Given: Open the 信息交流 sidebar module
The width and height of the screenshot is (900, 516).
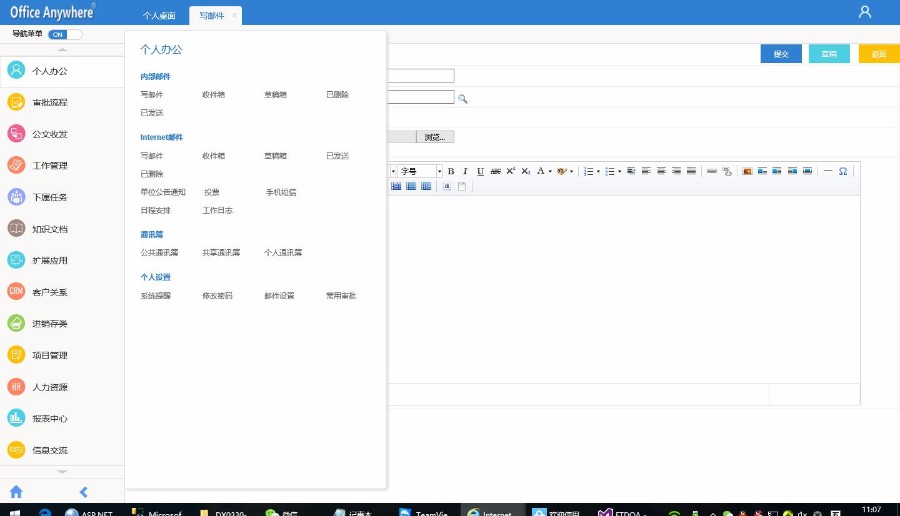Looking at the screenshot, I should tap(62, 450).
